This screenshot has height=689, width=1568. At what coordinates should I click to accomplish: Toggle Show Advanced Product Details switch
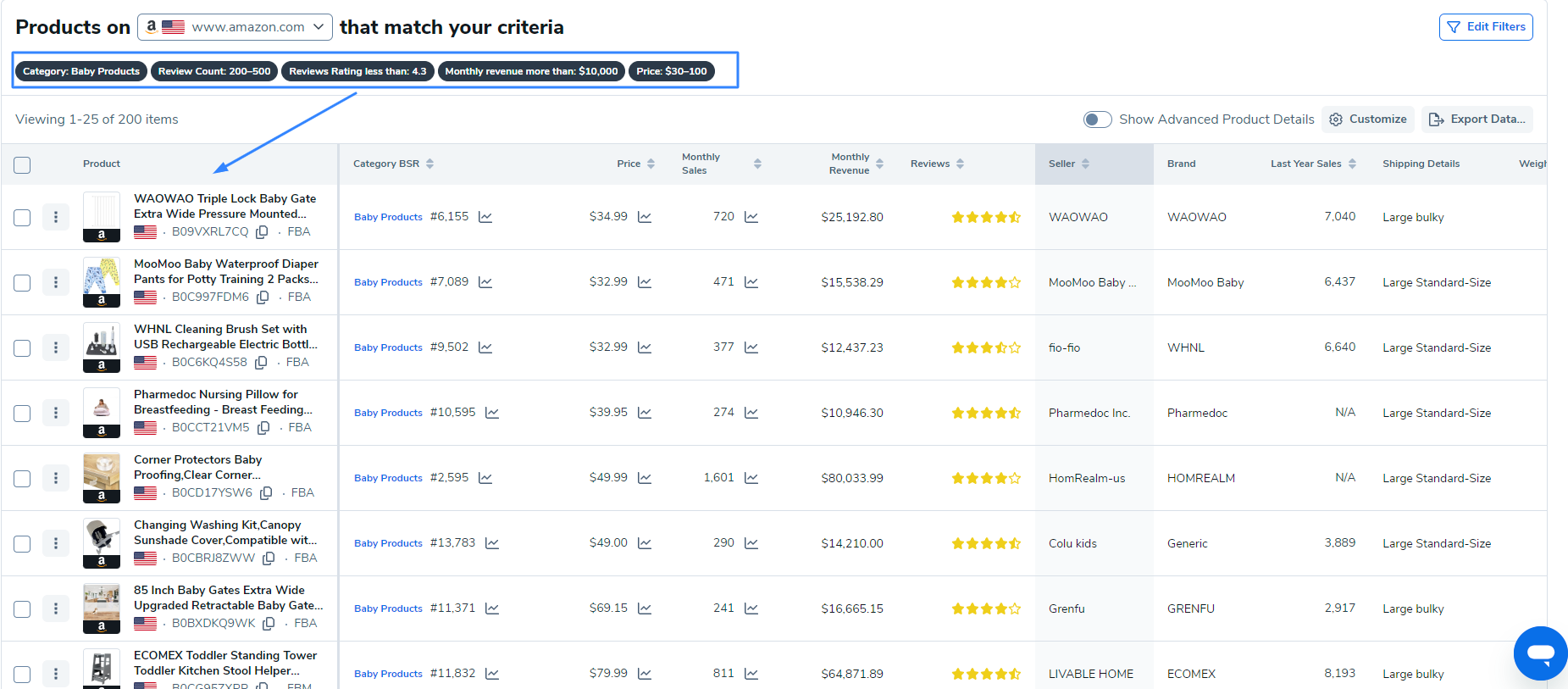tap(1097, 119)
